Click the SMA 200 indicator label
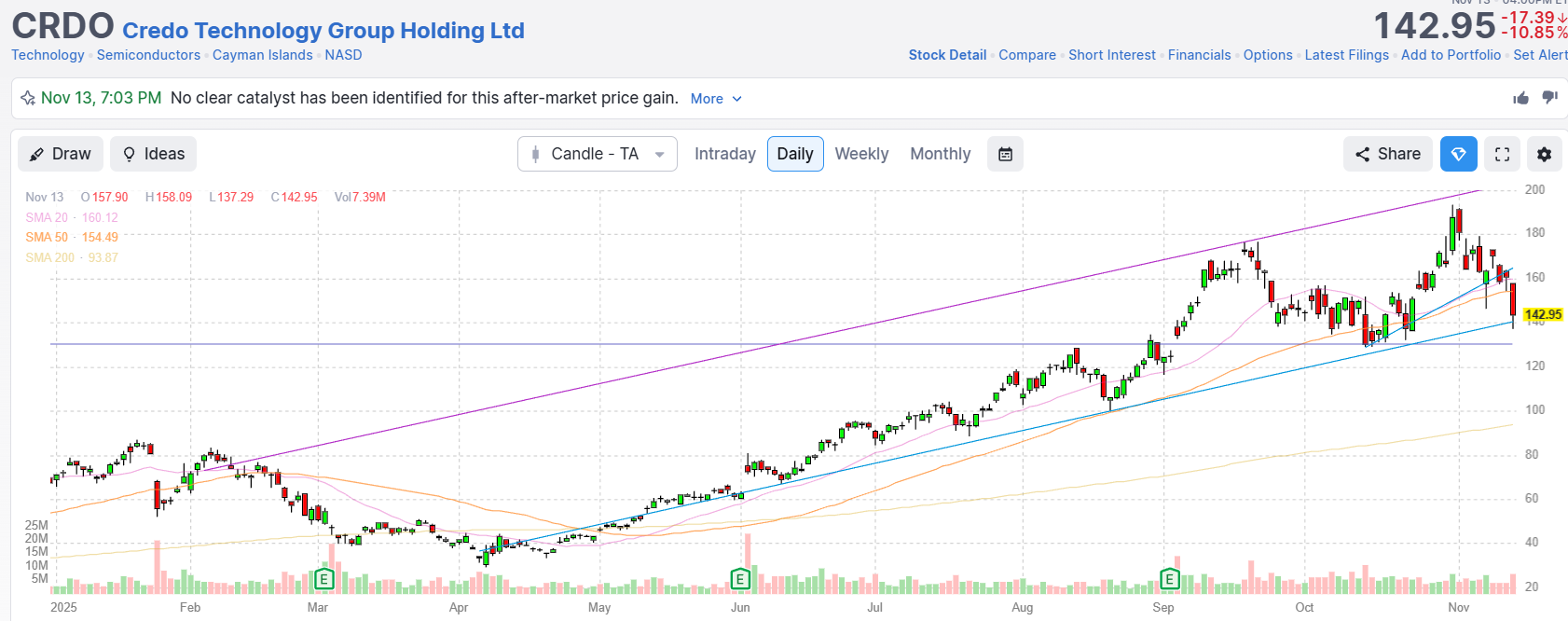 point(72,257)
